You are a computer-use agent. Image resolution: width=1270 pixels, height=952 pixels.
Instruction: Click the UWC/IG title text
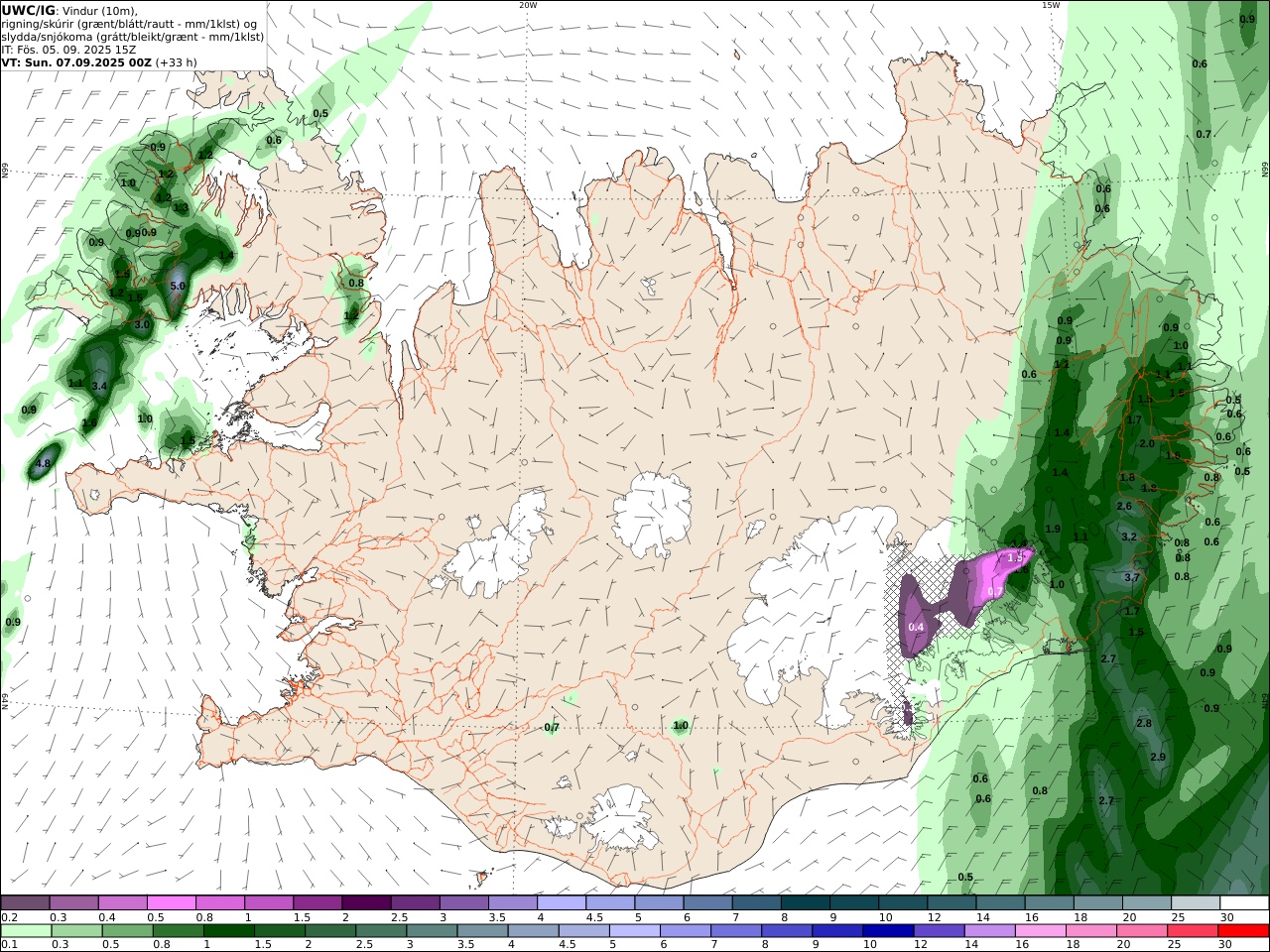point(29,11)
